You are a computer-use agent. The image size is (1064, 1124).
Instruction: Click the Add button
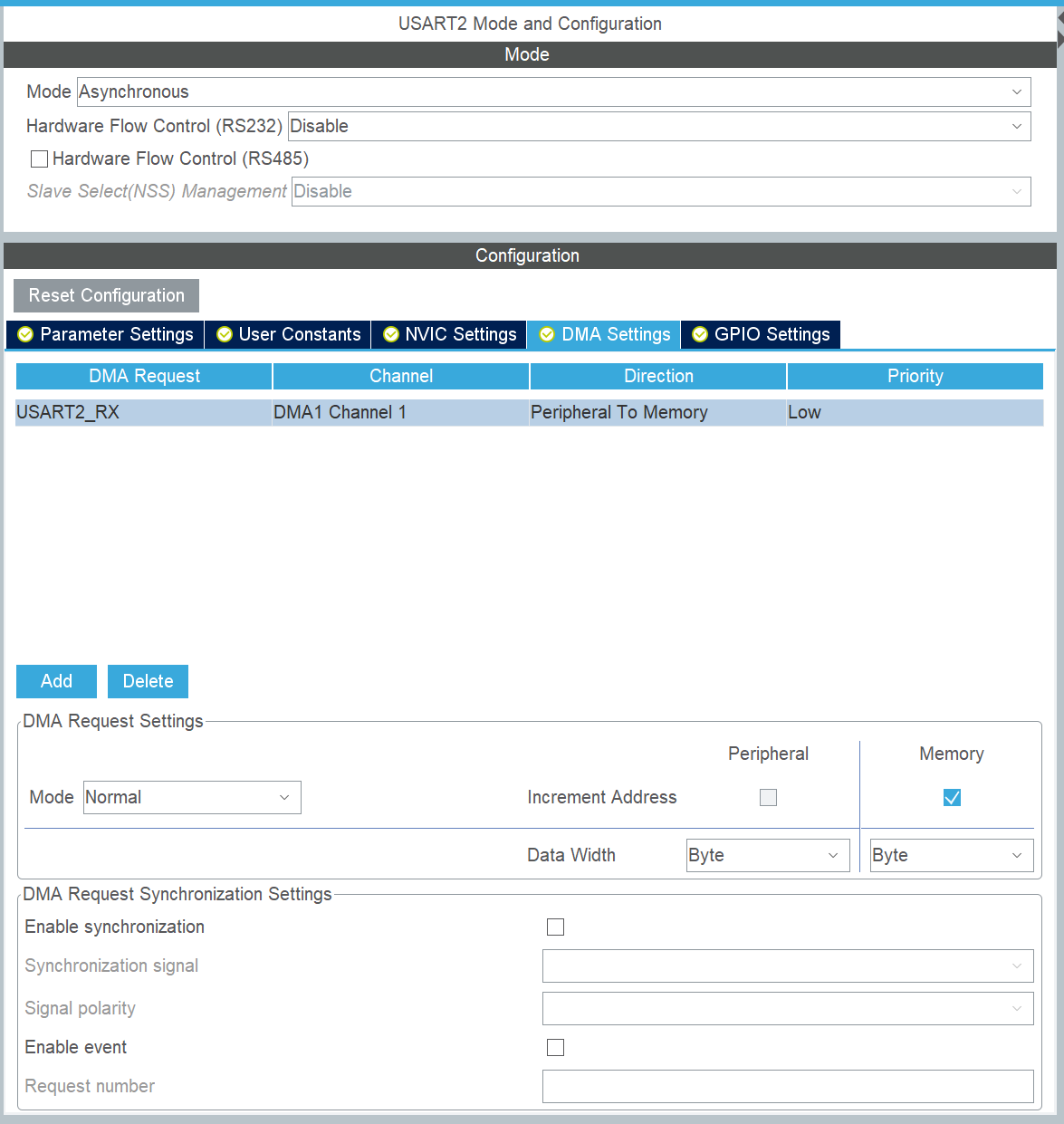point(56,681)
